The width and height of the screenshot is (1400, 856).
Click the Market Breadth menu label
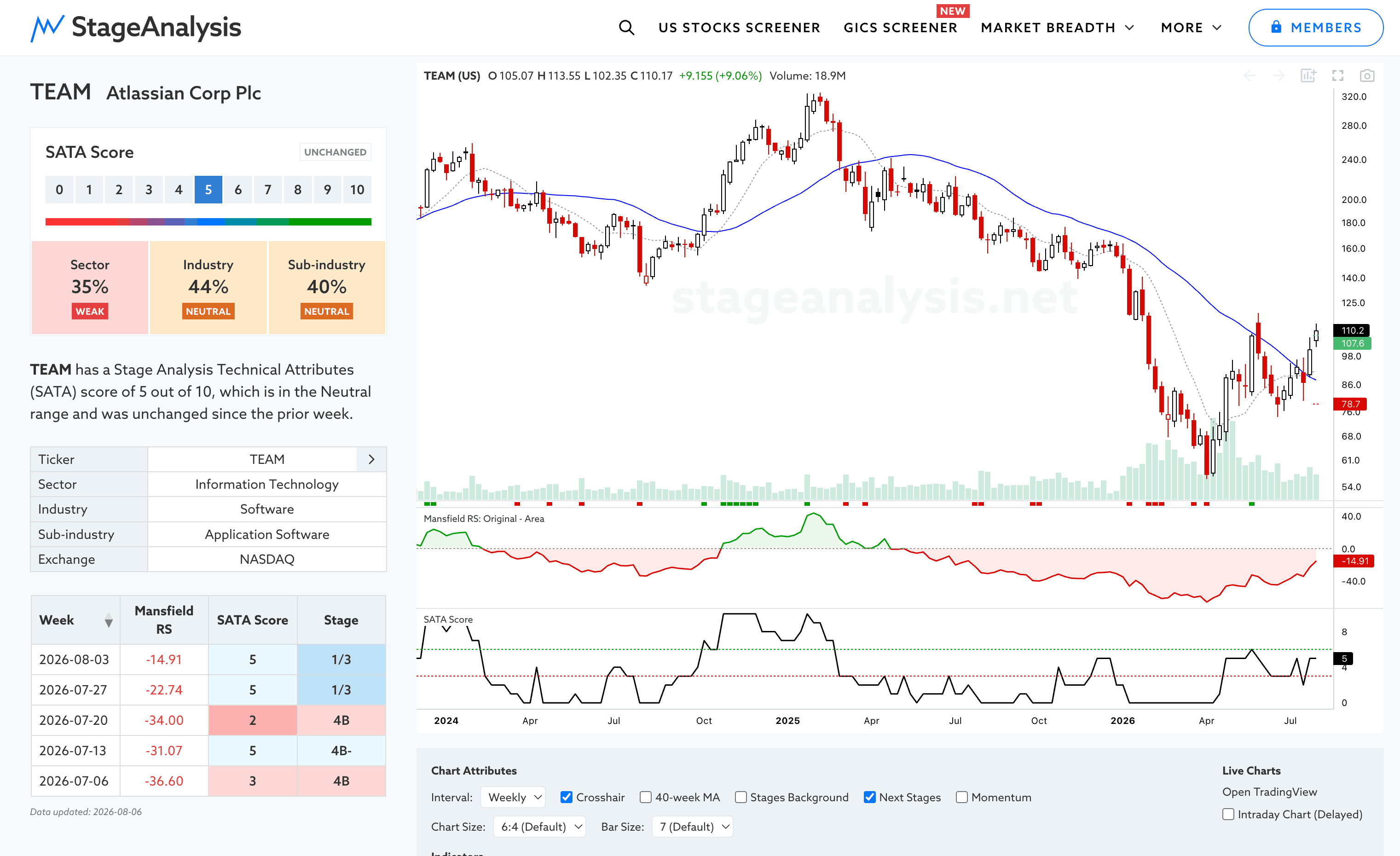click(1048, 28)
